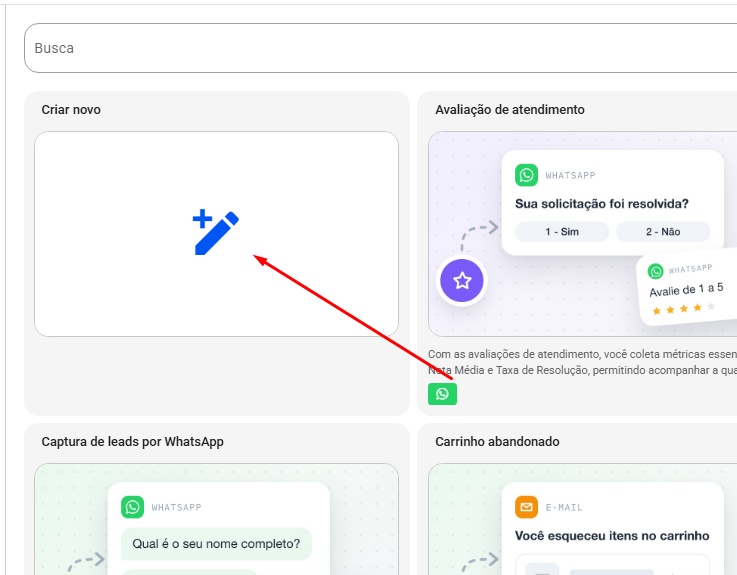Click the blue create-new pencil icon
This screenshot has height=575, width=737.
(x=216, y=232)
